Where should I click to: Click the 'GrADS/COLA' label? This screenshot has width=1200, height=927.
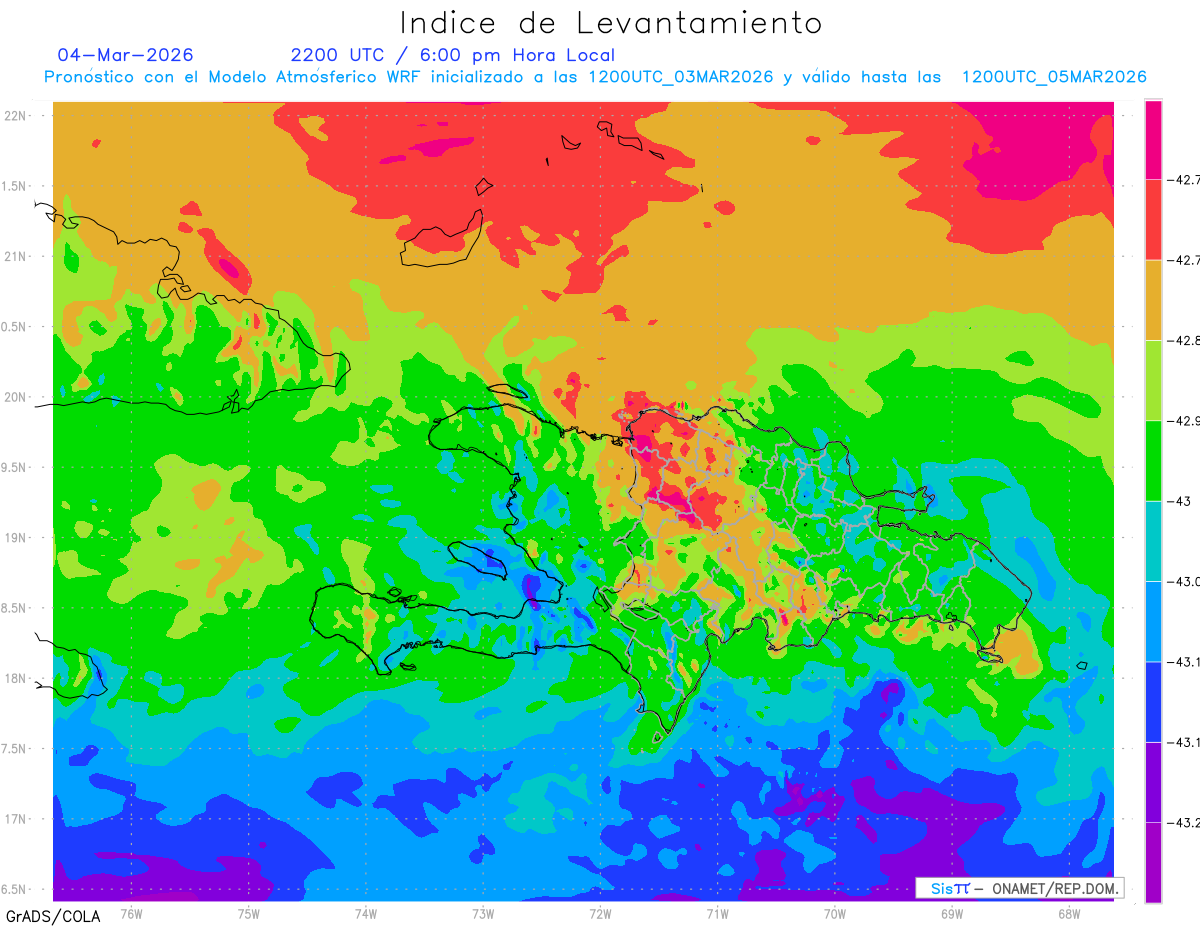(x=52, y=916)
